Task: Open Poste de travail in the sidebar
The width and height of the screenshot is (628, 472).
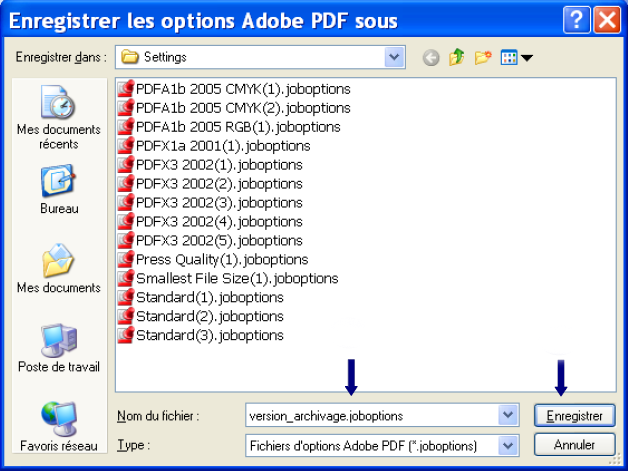Action: point(58,348)
